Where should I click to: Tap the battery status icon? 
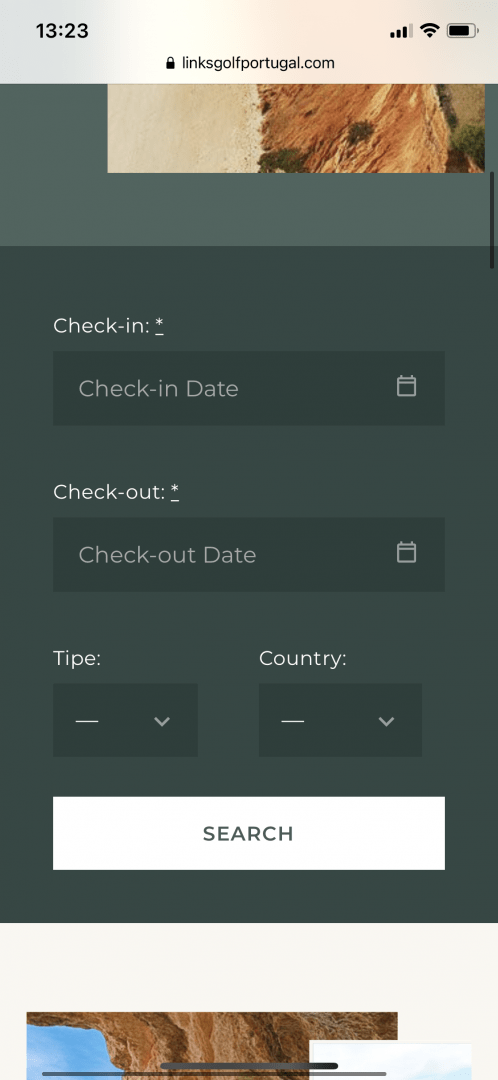(462, 30)
